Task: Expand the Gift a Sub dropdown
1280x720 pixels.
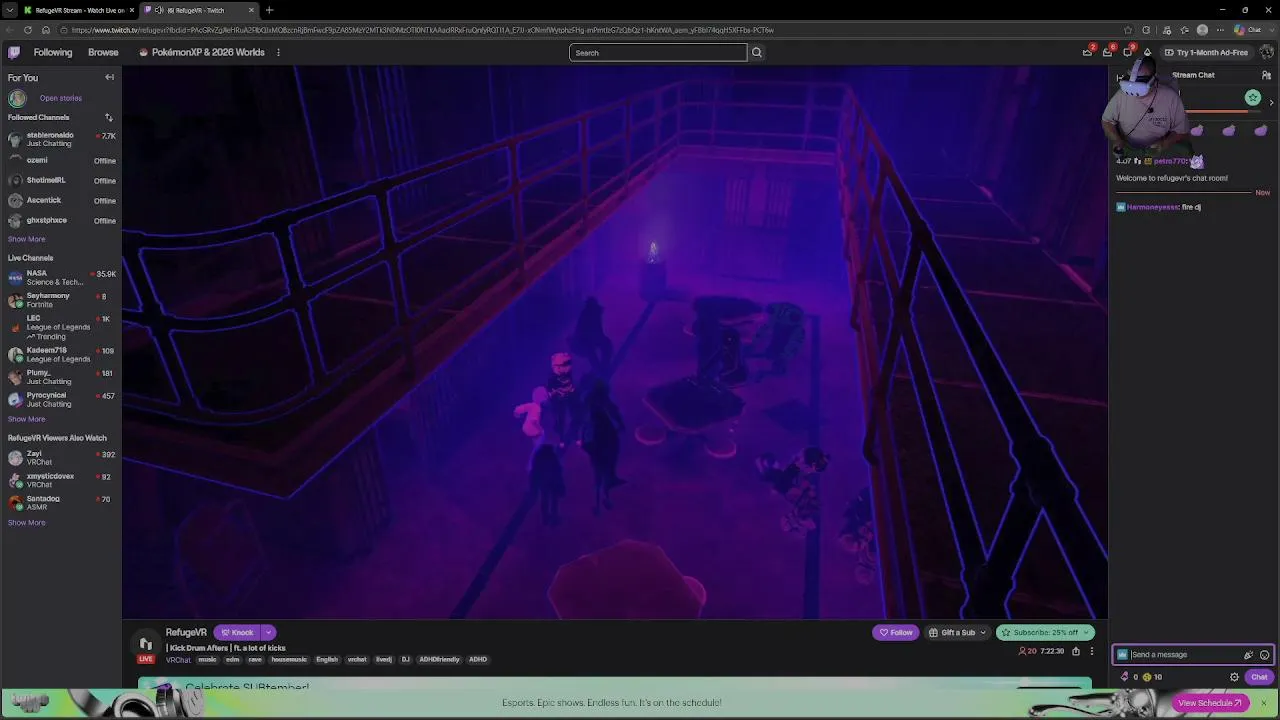Action: [983, 633]
